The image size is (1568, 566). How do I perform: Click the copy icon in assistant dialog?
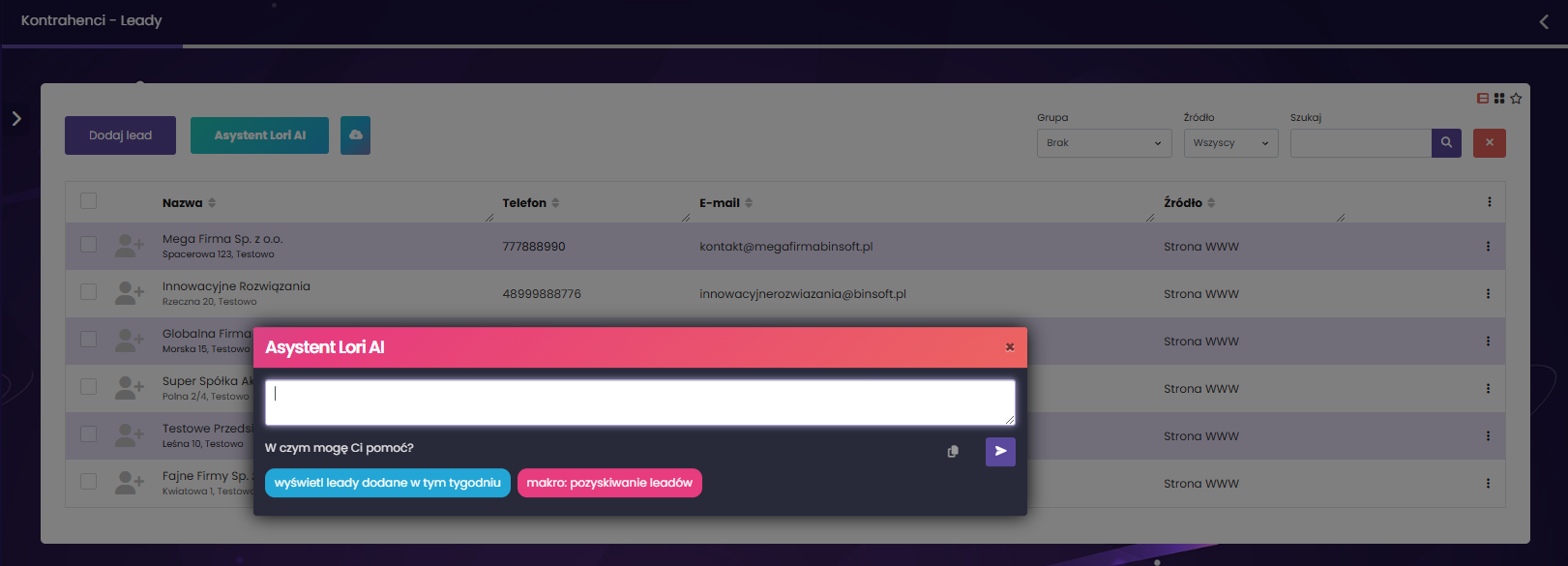click(953, 452)
